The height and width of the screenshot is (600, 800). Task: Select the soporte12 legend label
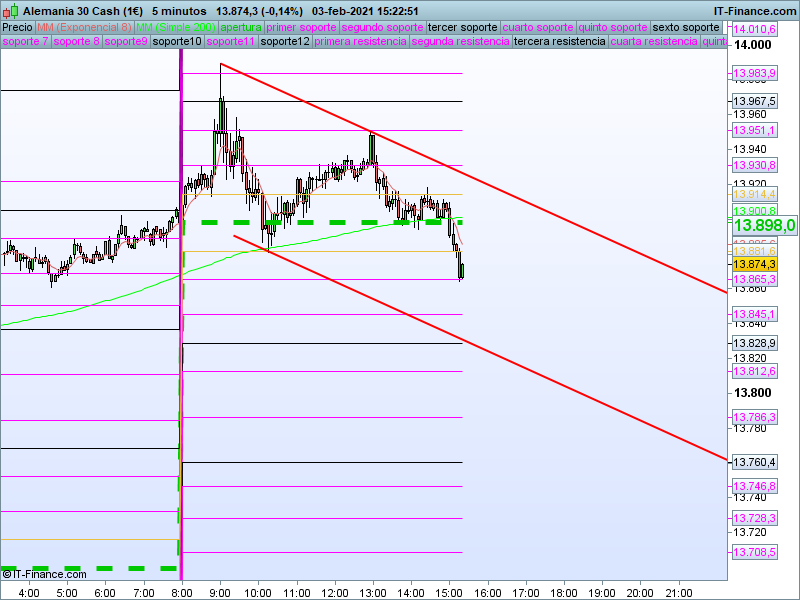(x=284, y=42)
